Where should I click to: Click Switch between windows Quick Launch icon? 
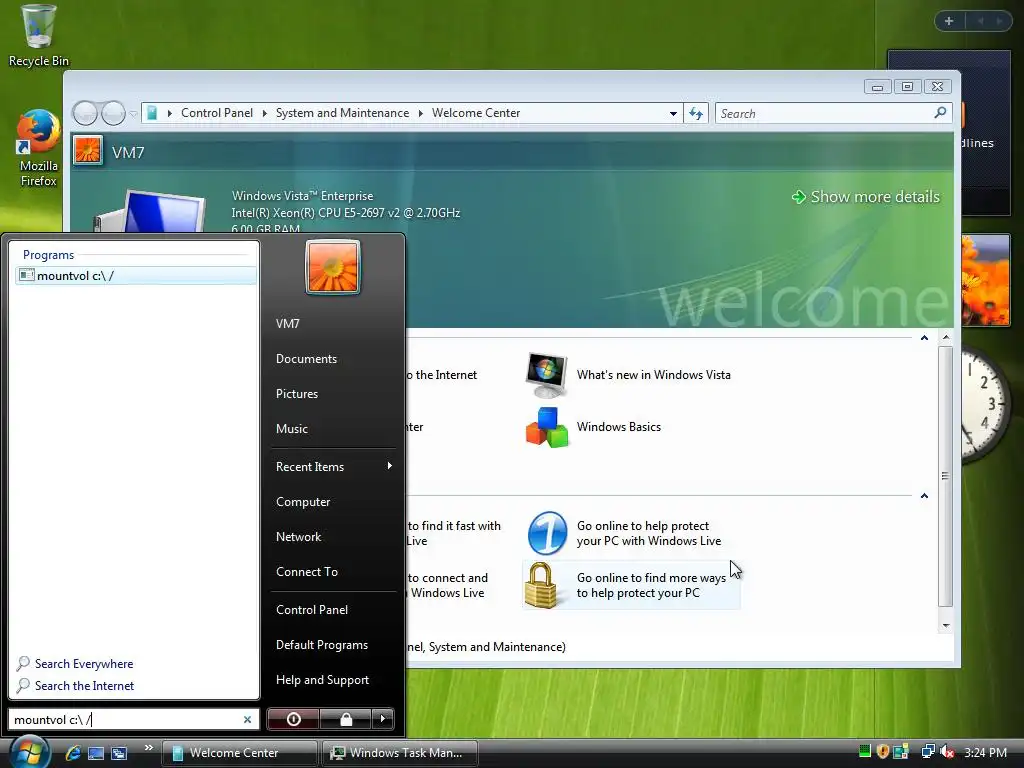119,753
